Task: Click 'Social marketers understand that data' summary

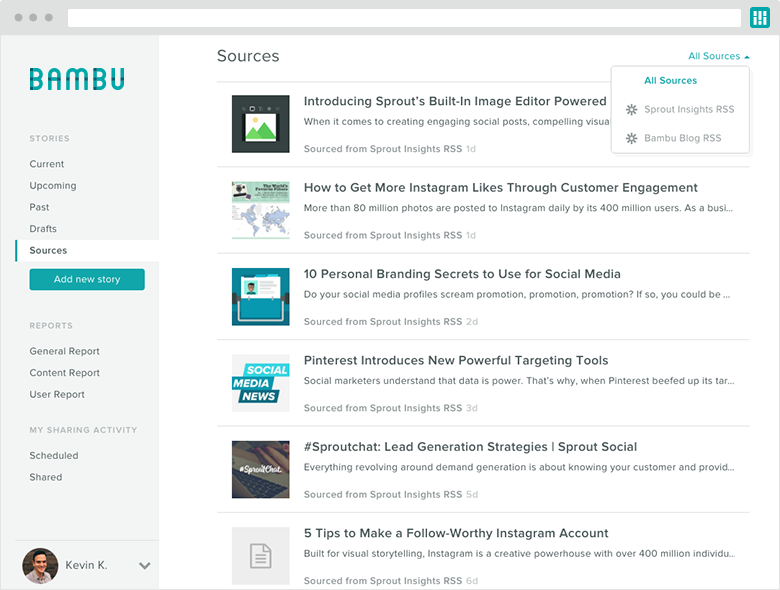Action: [x=519, y=381]
